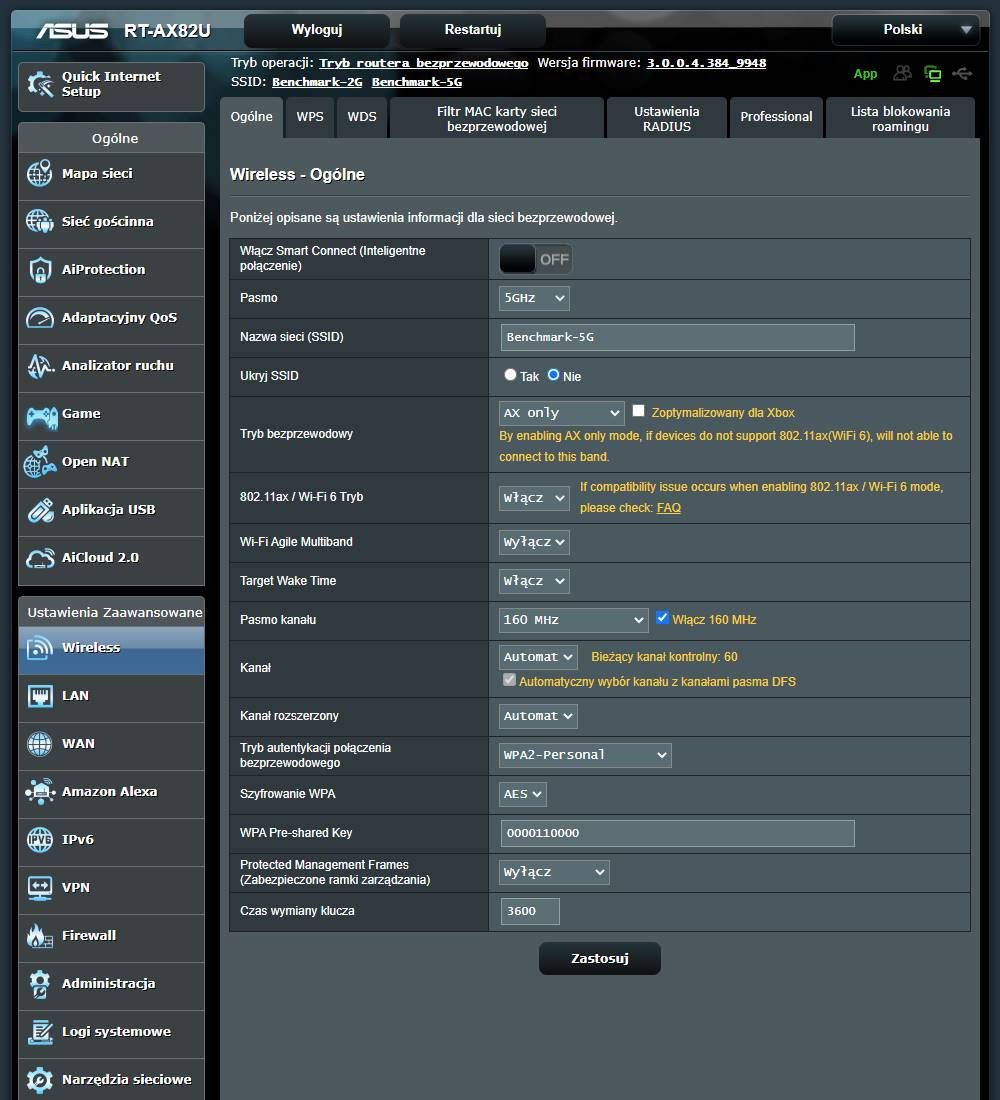Toggle DFS automatic channel selection checkbox

(509, 680)
